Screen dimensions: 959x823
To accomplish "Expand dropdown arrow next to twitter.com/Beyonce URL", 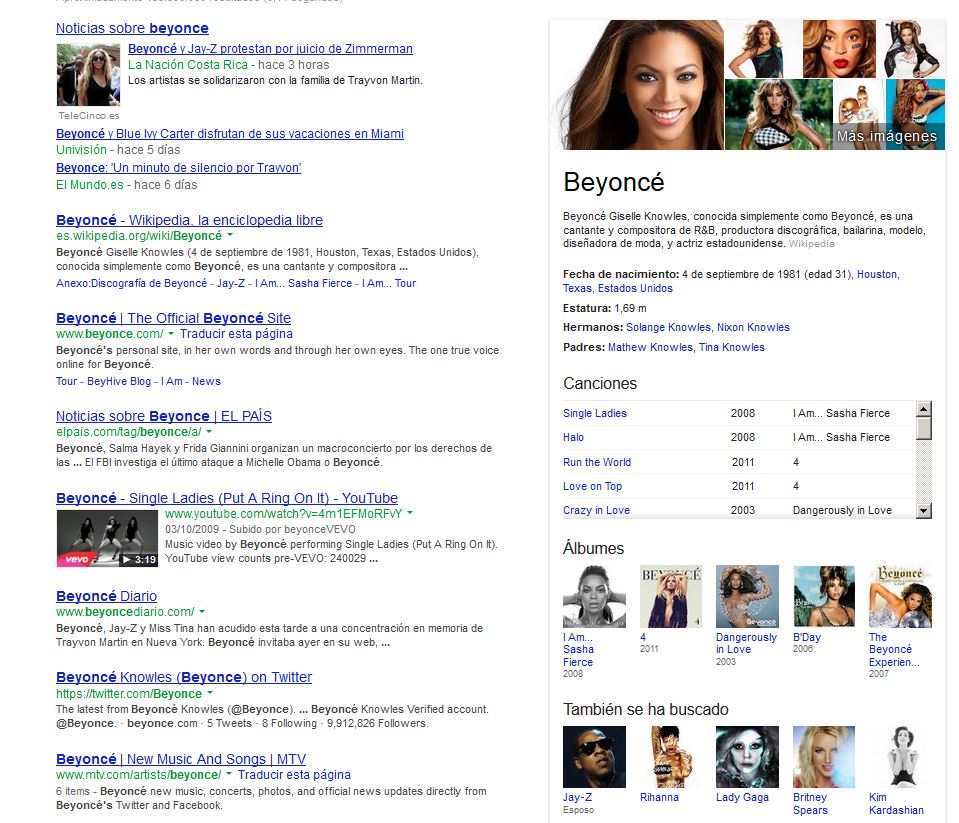I will pos(211,694).
